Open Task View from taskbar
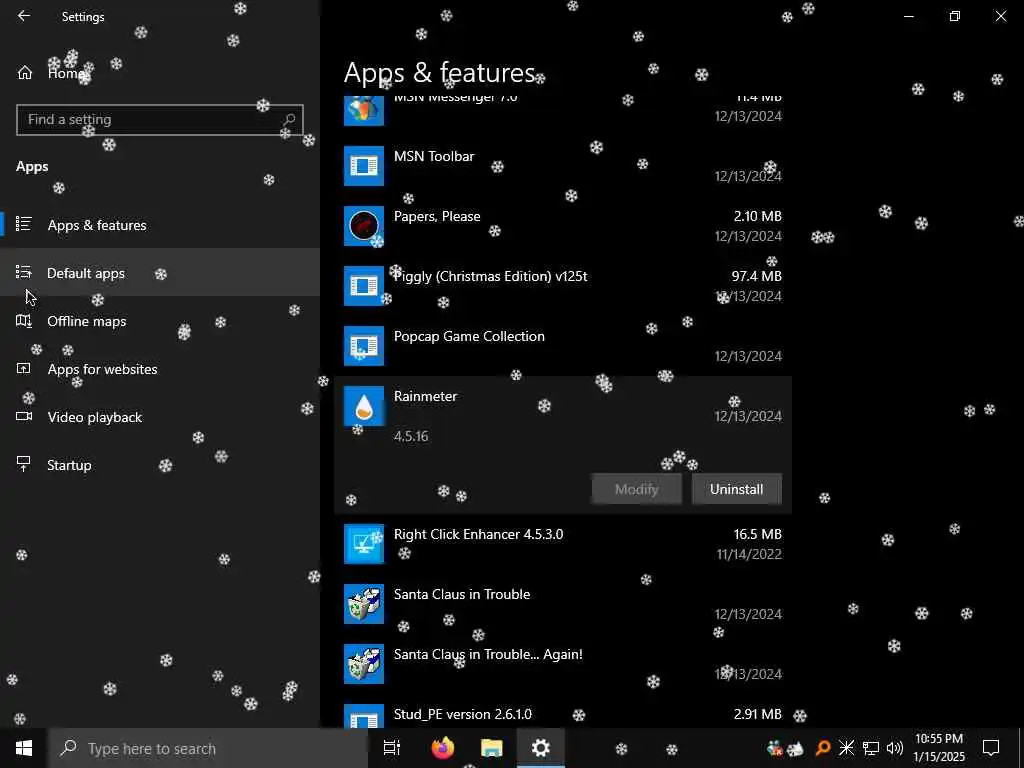The width and height of the screenshot is (1024, 768). pos(392,748)
